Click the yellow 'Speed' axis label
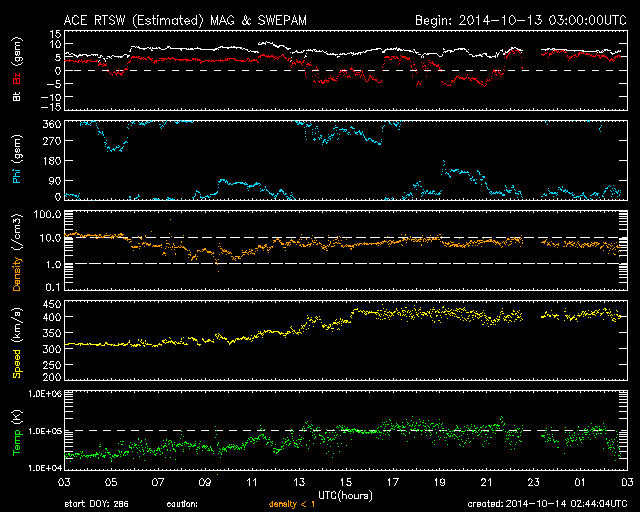The image size is (640, 512). click(x=17, y=363)
